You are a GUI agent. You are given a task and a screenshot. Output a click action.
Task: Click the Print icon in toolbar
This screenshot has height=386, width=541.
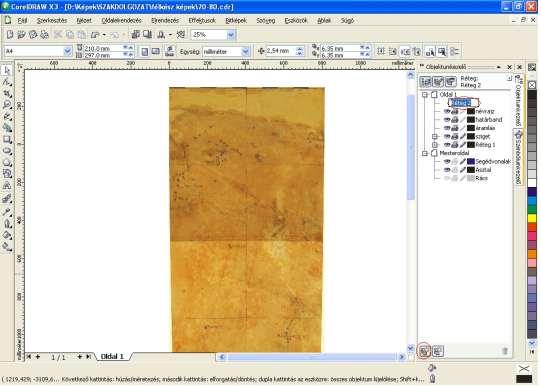[45, 34]
